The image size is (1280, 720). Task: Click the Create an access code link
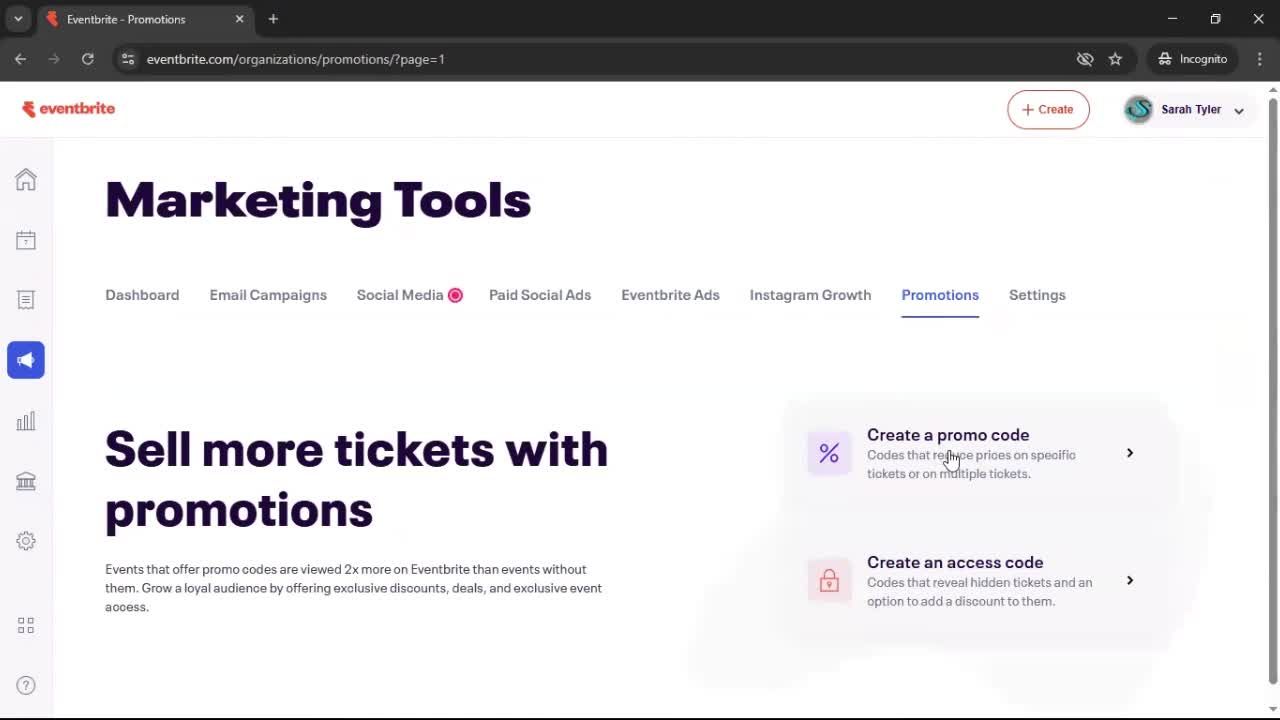click(955, 563)
